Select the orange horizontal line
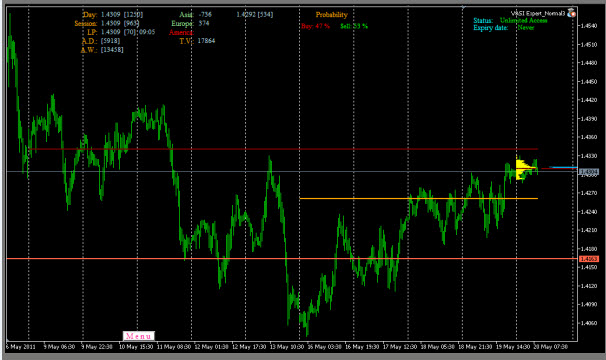Image resolution: width=606 pixels, height=360 pixels. pyautogui.click(x=419, y=198)
